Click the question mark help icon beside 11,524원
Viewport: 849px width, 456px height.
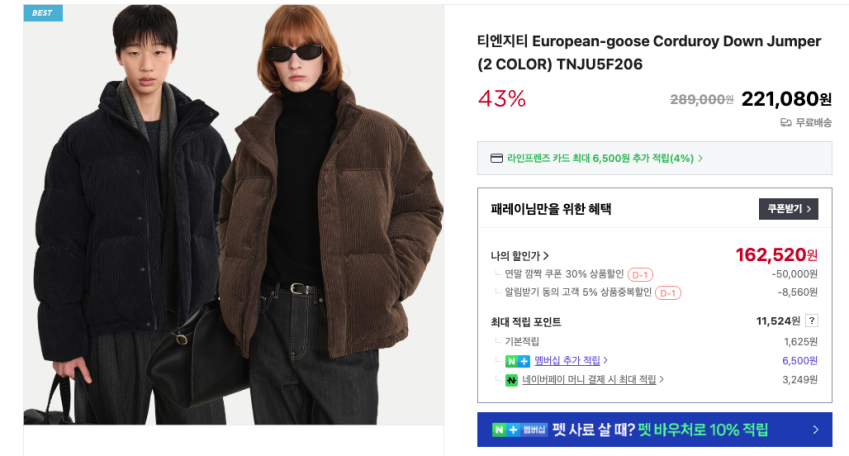coord(811,321)
